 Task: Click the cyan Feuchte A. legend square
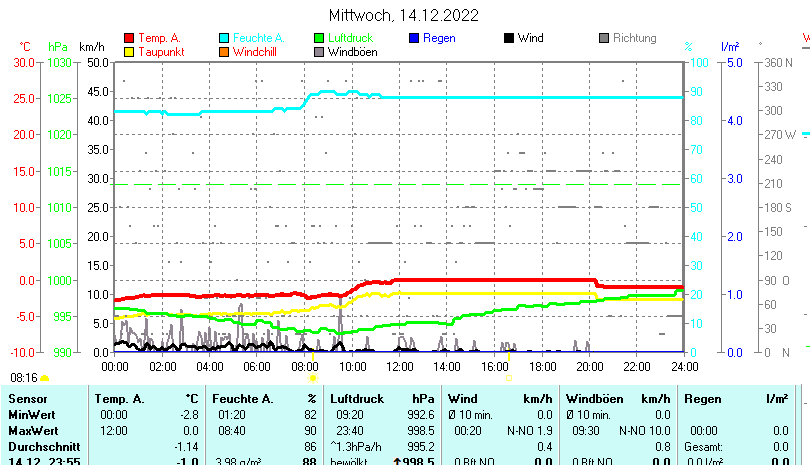click(x=224, y=38)
